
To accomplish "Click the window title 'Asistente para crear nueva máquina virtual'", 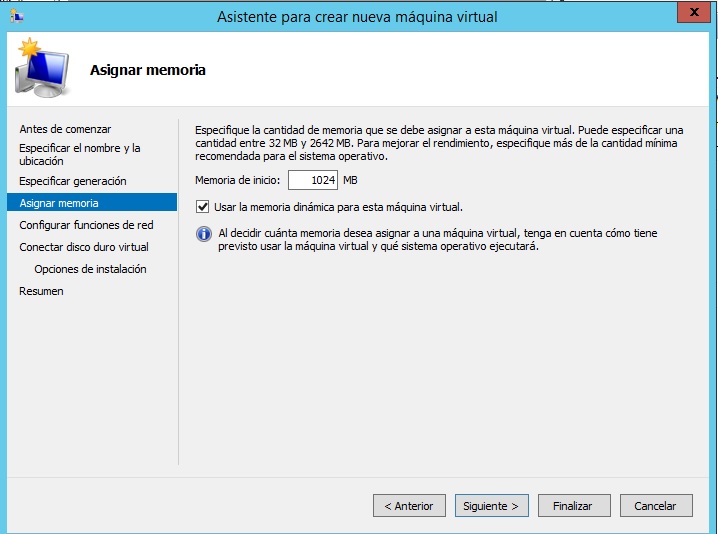I will 357,16.
